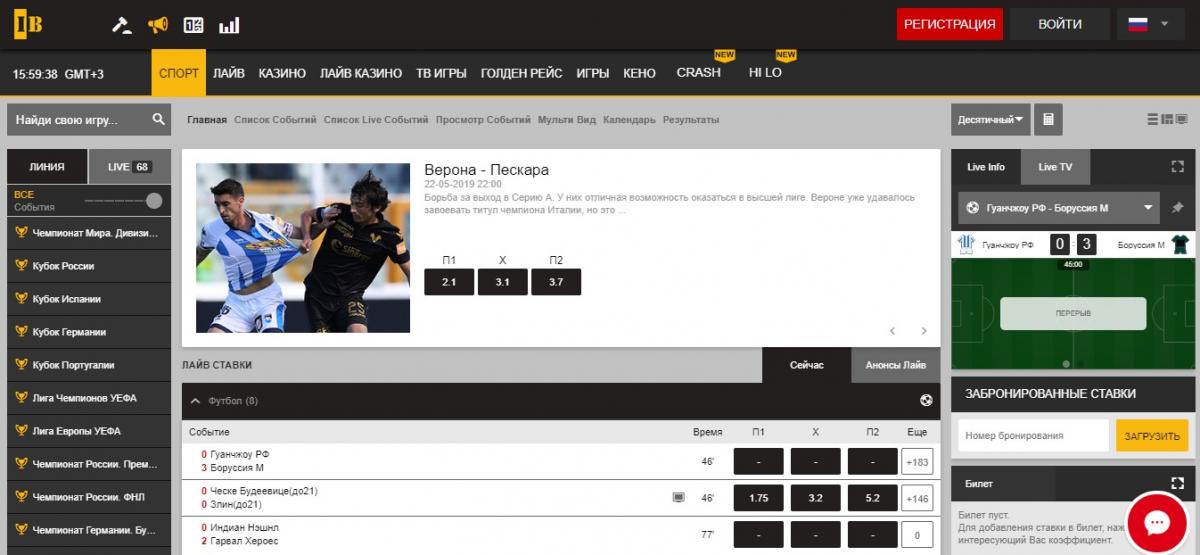Image resolution: width=1200 pixels, height=555 pixels.
Task: Open the promotions megaphone icon
Action: pos(158,25)
